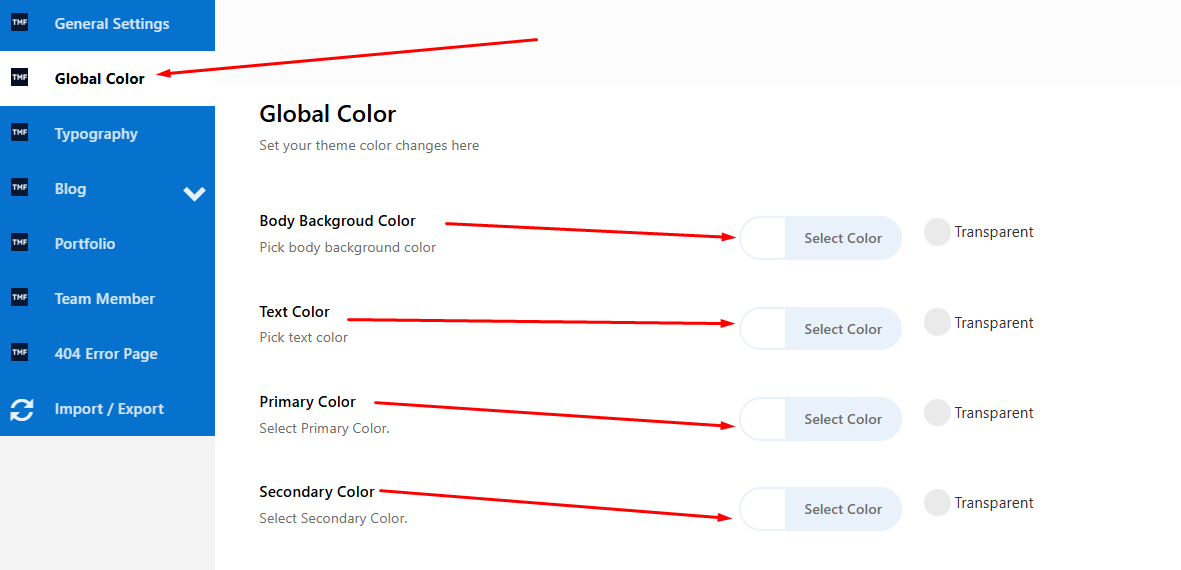Open the Typography settings section
The width and height of the screenshot is (1181, 570).
[96, 134]
